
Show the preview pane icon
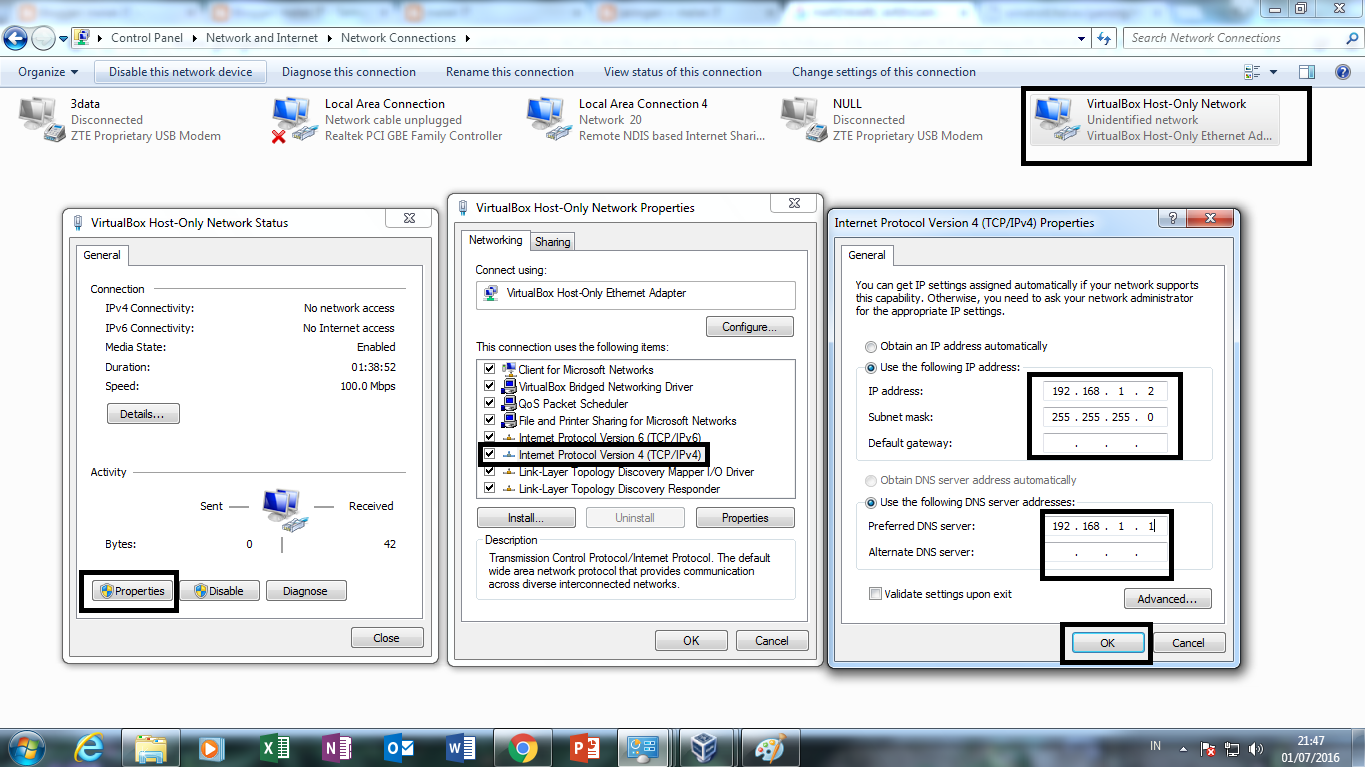coord(1307,72)
